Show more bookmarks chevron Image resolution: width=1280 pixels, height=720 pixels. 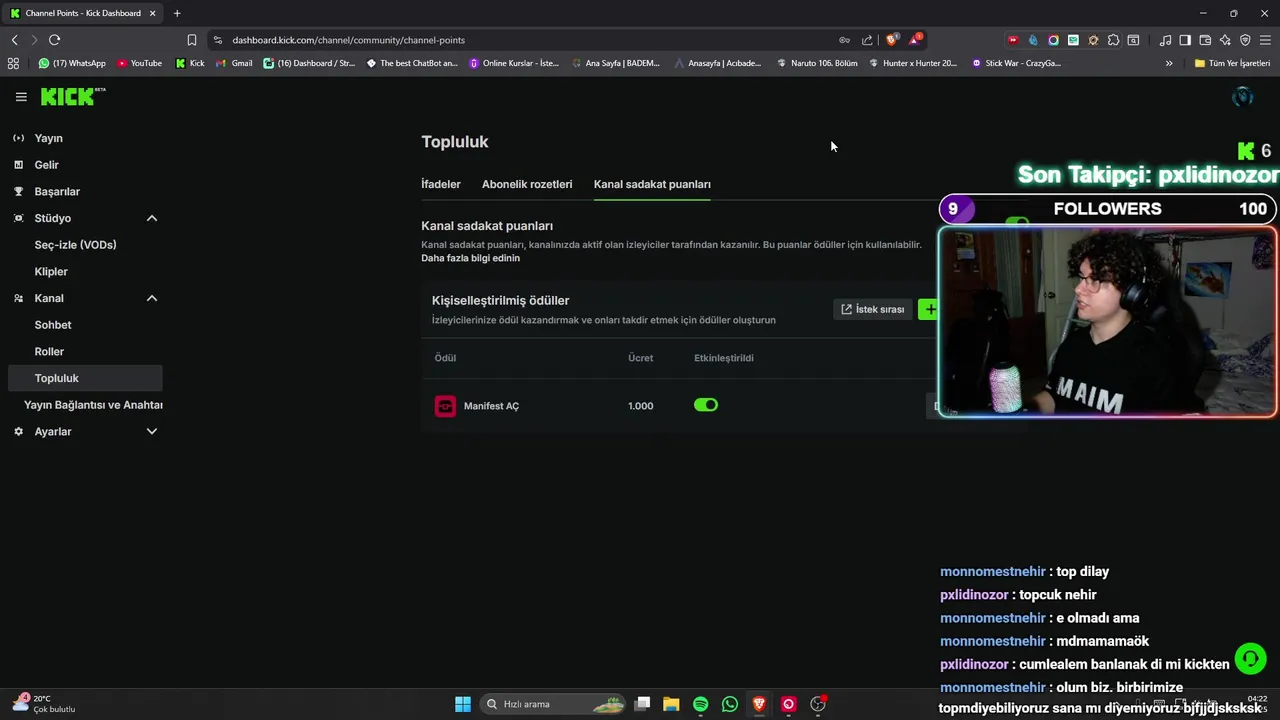(1169, 63)
